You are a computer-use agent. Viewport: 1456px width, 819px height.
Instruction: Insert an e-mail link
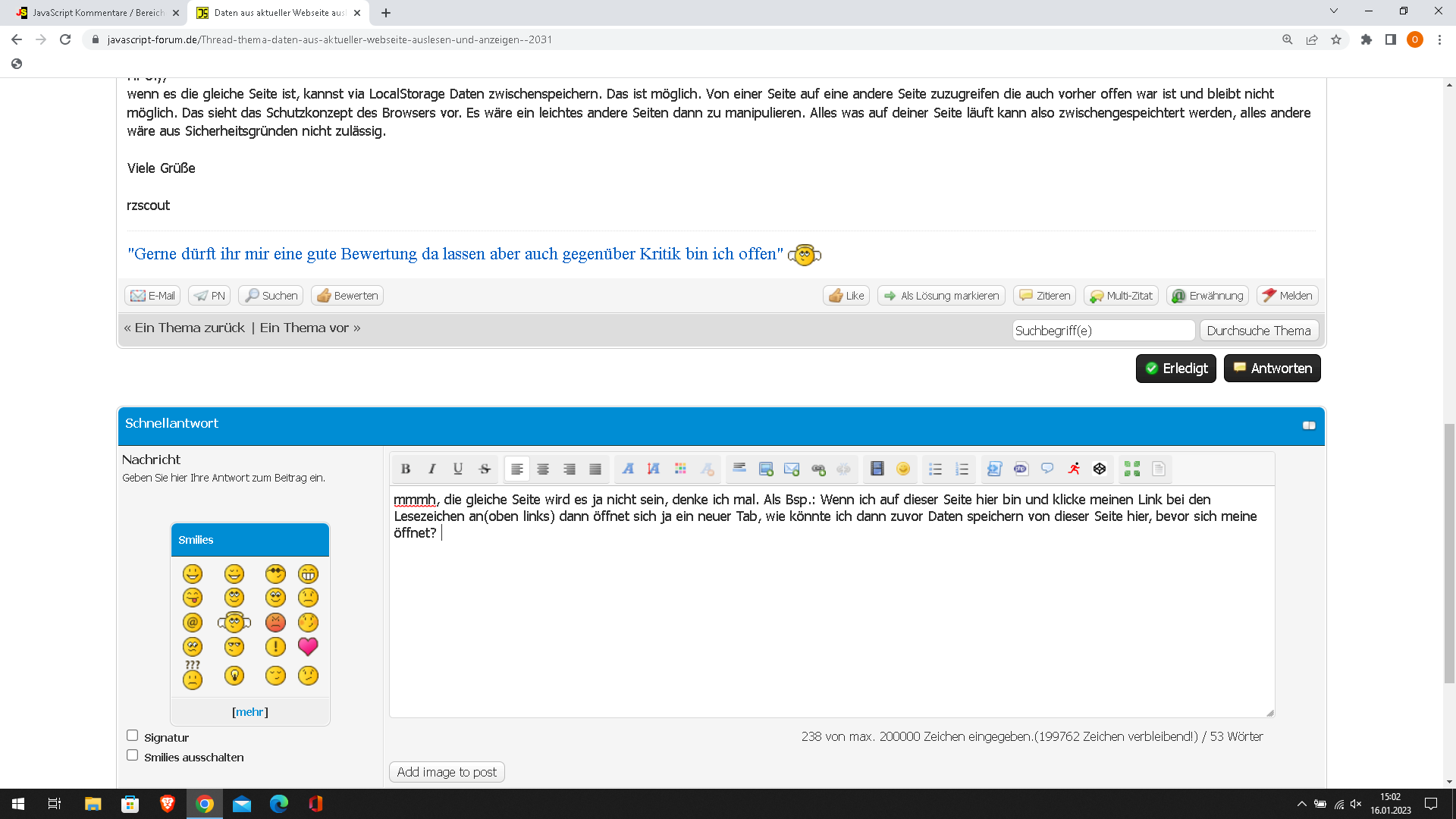792,469
